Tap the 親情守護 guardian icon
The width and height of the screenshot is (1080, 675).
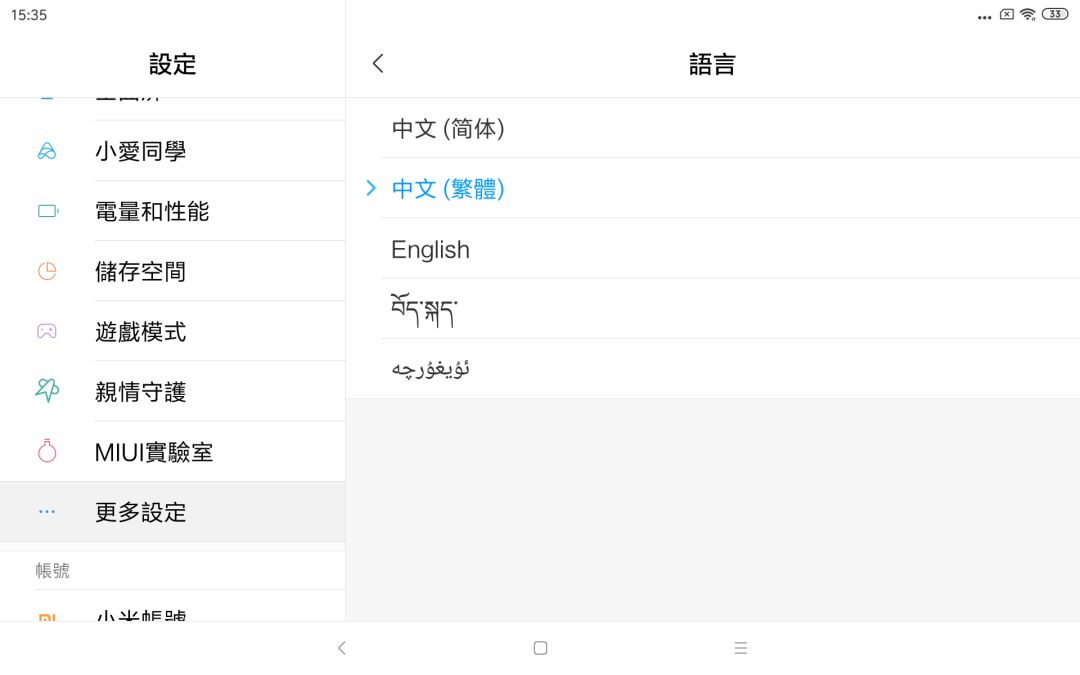tap(47, 391)
